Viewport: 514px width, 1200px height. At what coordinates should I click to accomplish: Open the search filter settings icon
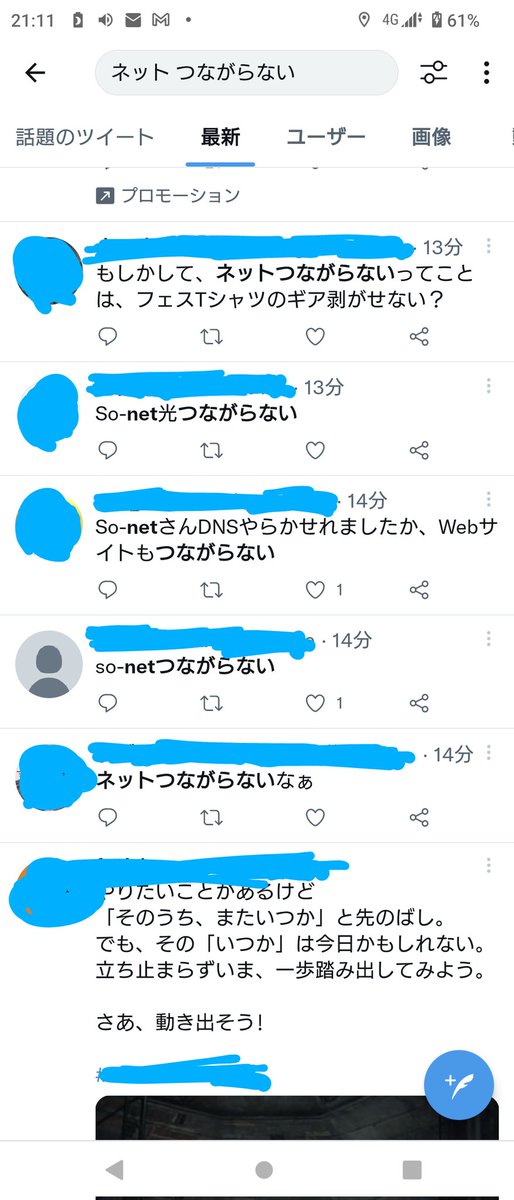434,73
